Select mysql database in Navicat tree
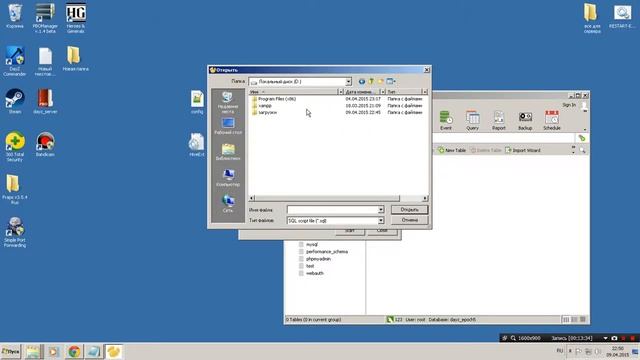640x360 pixels. coord(311,244)
